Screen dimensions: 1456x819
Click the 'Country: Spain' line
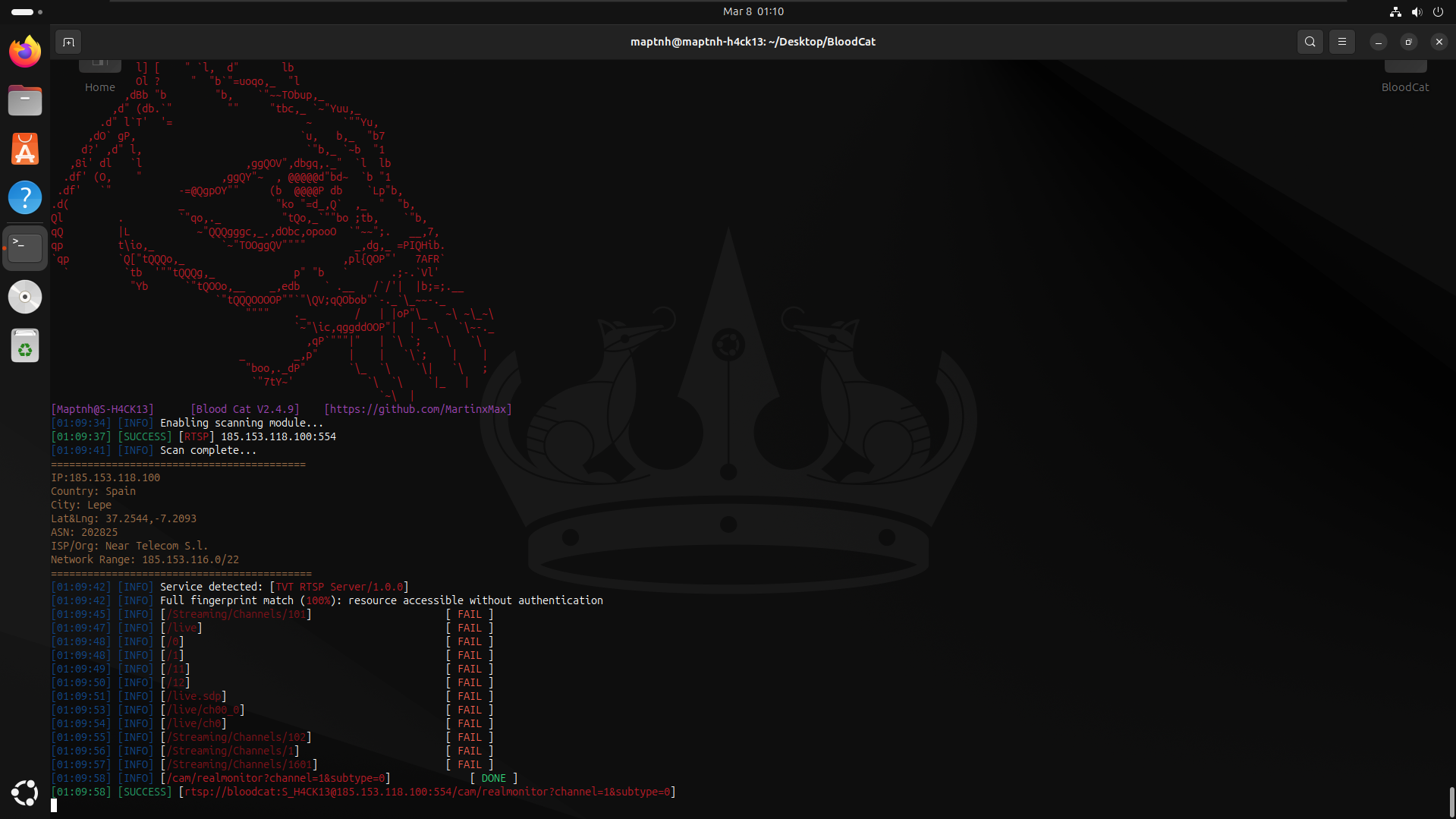[x=93, y=491]
